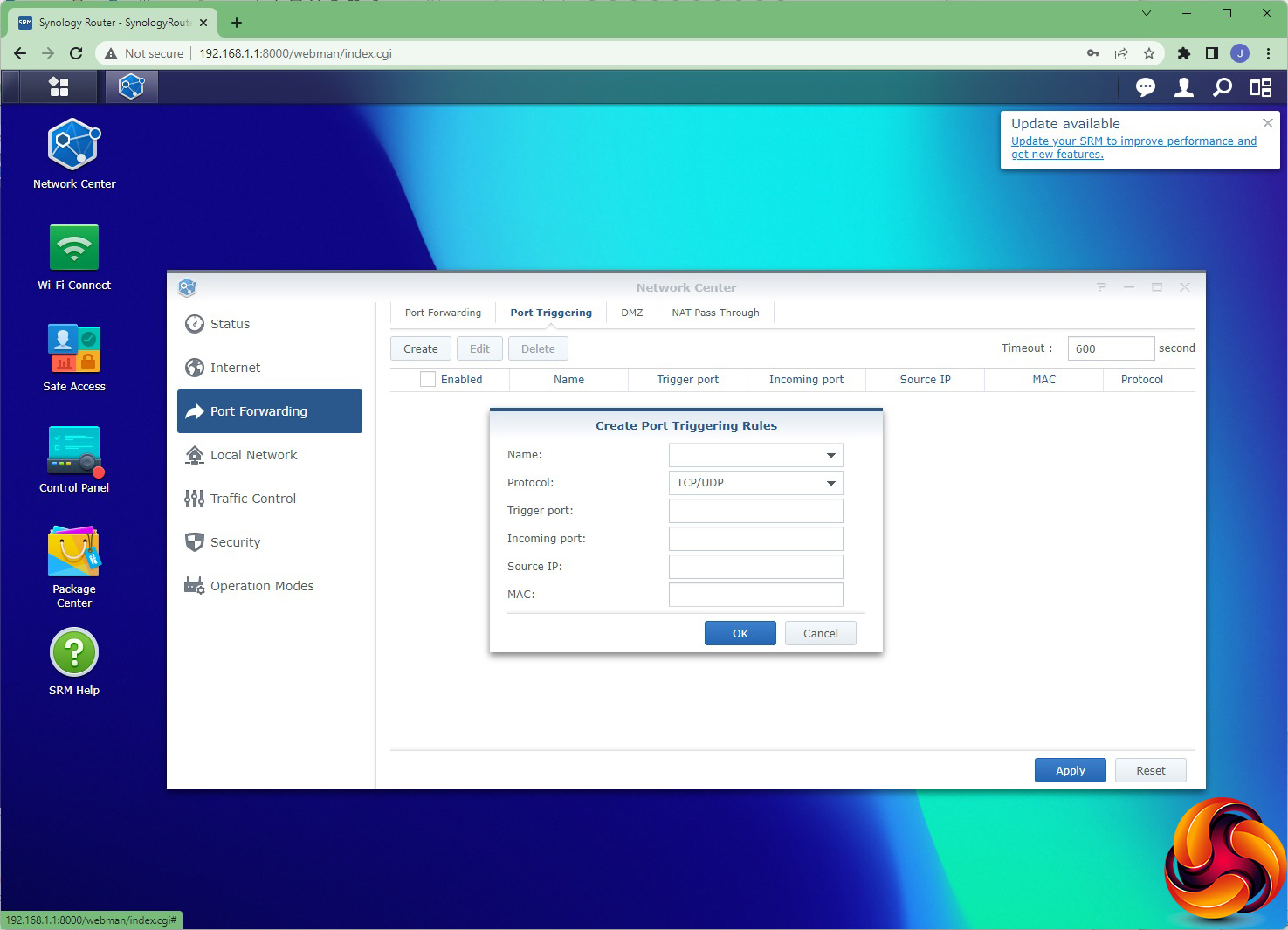The height and width of the screenshot is (930, 1288).
Task: Open notifications chat bubble icon
Action: pyautogui.click(x=1146, y=86)
